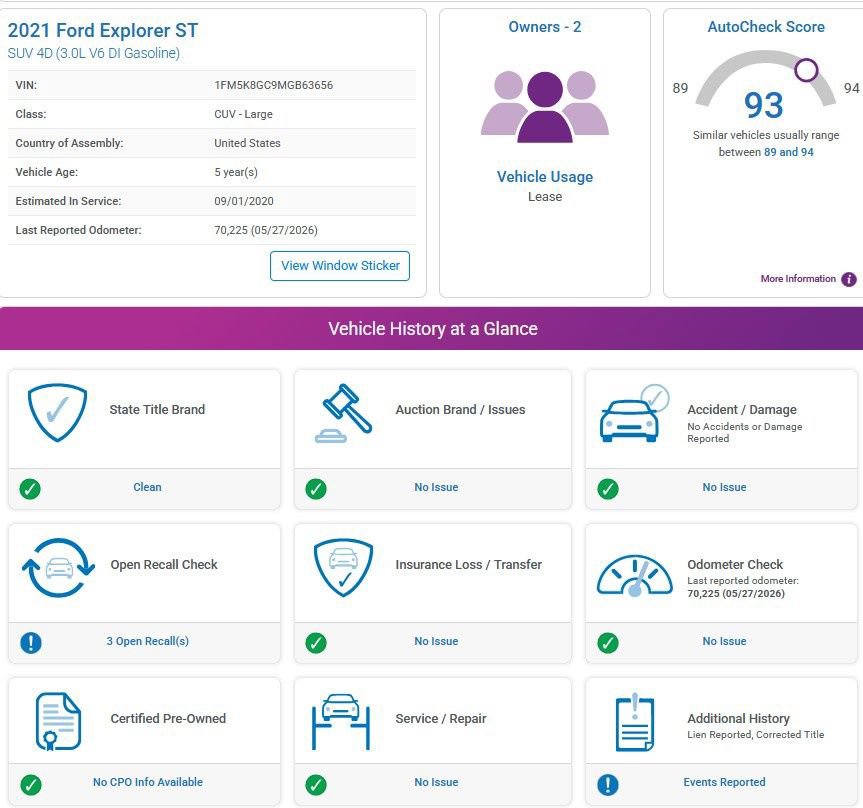
Task: Click the Auction Brand gavel icon
Action: pos(343,413)
